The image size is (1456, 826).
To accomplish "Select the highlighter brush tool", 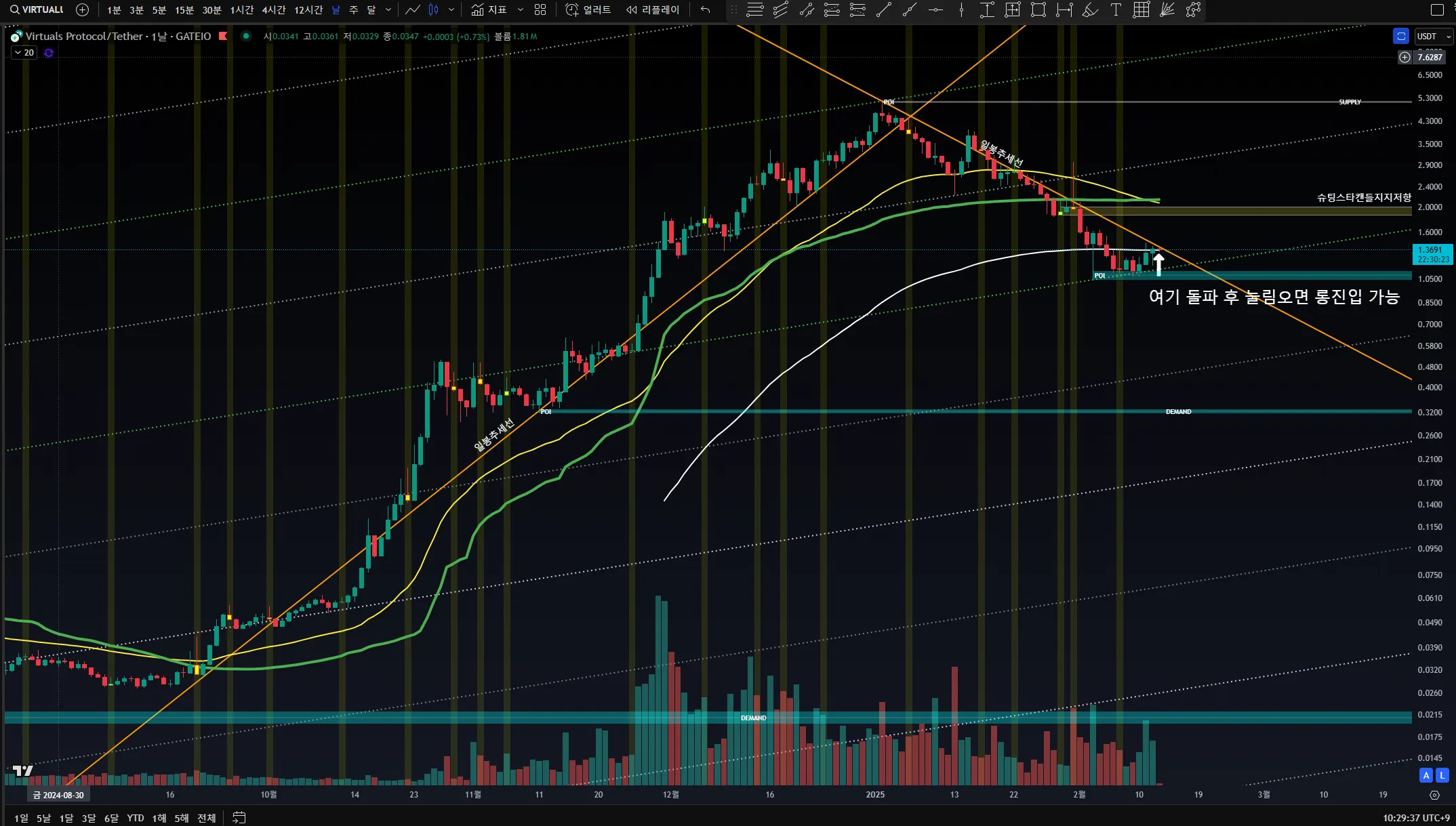I will coord(1090,9).
